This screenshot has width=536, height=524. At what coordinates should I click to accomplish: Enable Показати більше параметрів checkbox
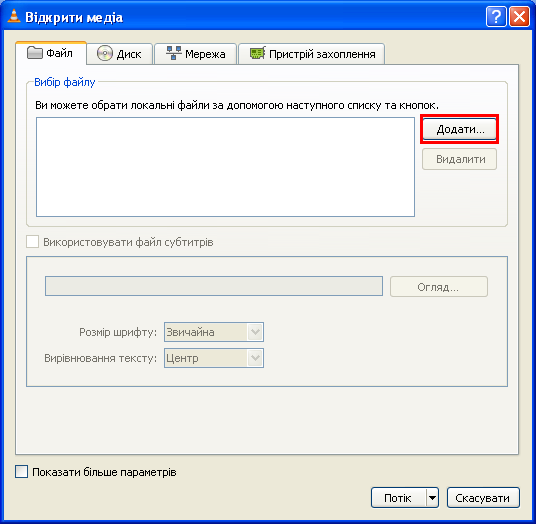pyautogui.click(x=22, y=472)
